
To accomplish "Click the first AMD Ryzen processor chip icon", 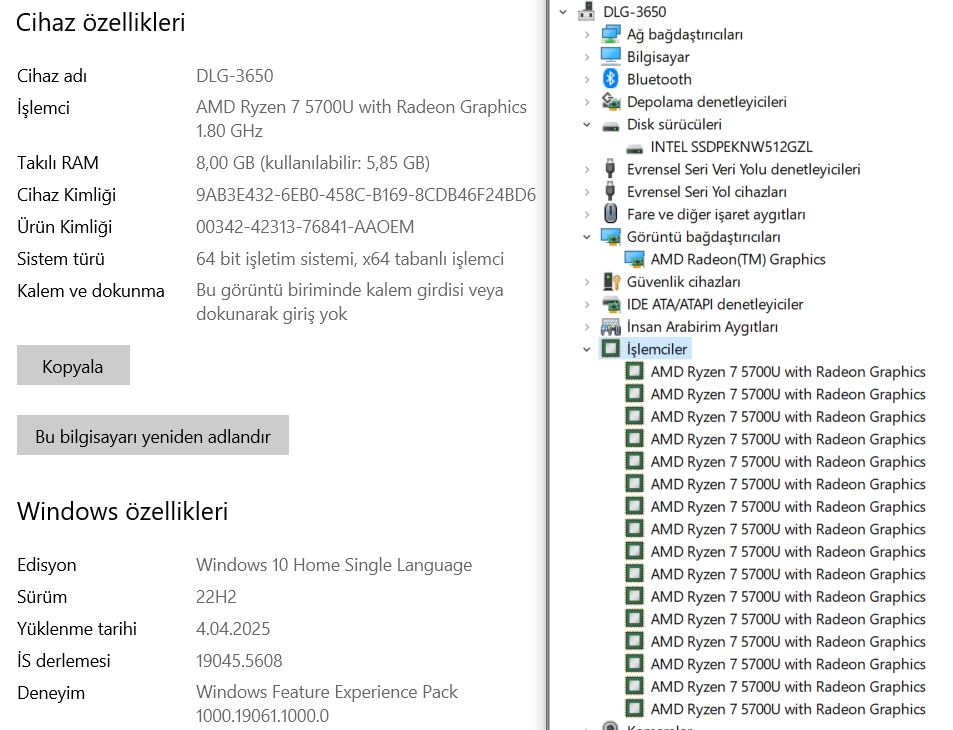I will pyautogui.click(x=635, y=371).
